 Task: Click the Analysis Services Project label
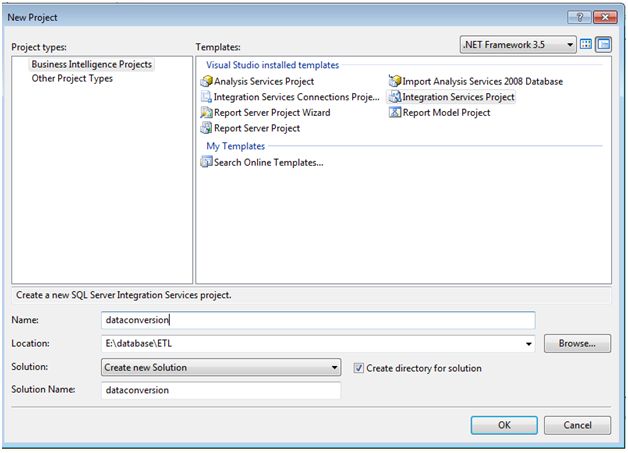pyautogui.click(x=264, y=81)
